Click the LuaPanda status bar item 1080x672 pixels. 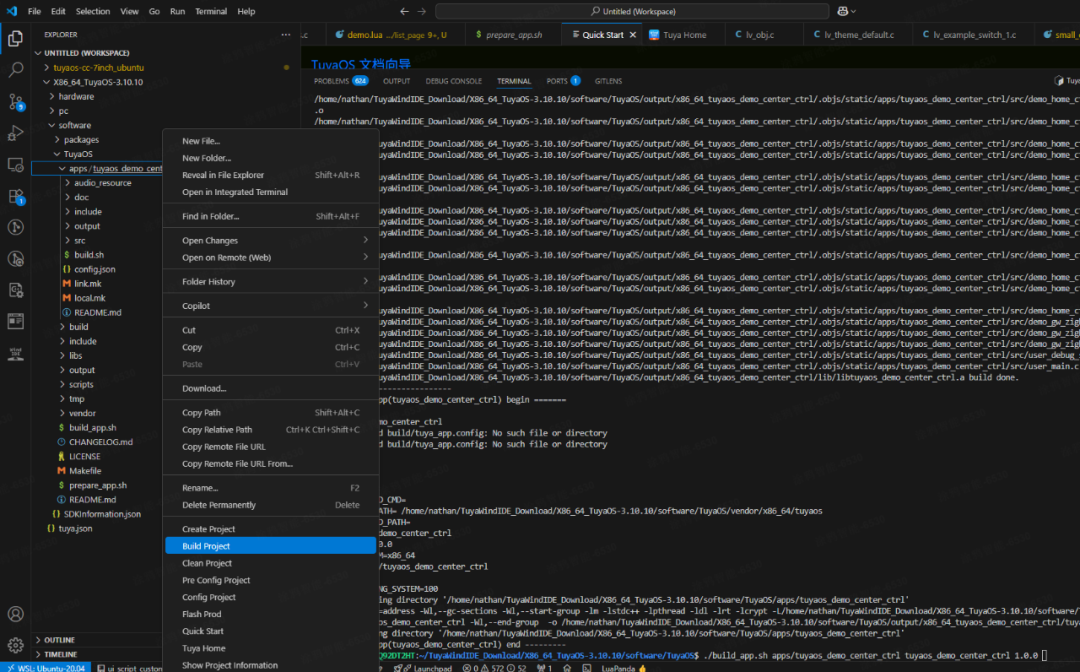[x=623, y=667]
